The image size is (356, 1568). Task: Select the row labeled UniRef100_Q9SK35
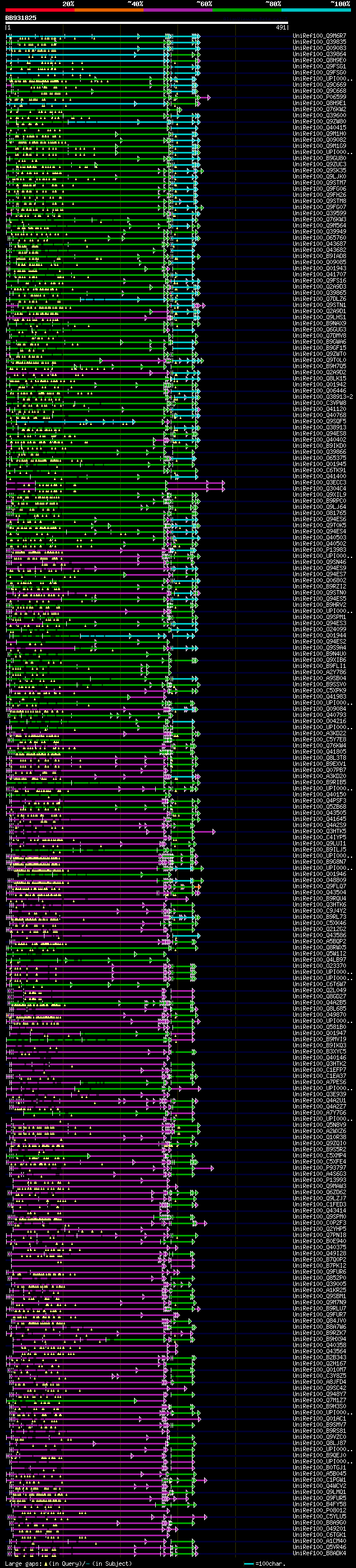tap(319, 170)
